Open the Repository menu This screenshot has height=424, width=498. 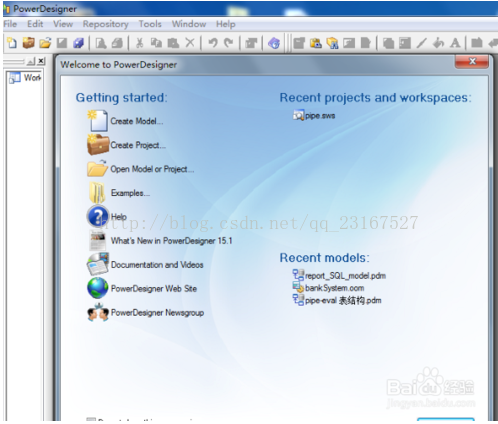click(x=105, y=24)
